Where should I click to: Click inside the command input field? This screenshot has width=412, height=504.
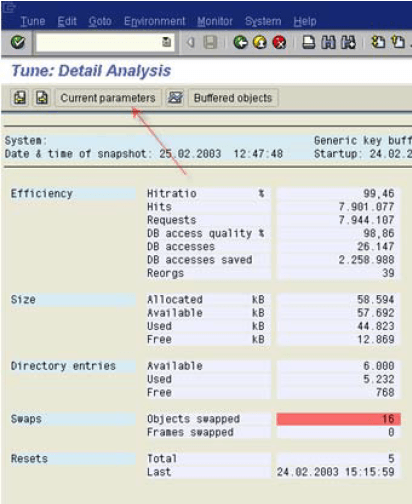[99, 42]
